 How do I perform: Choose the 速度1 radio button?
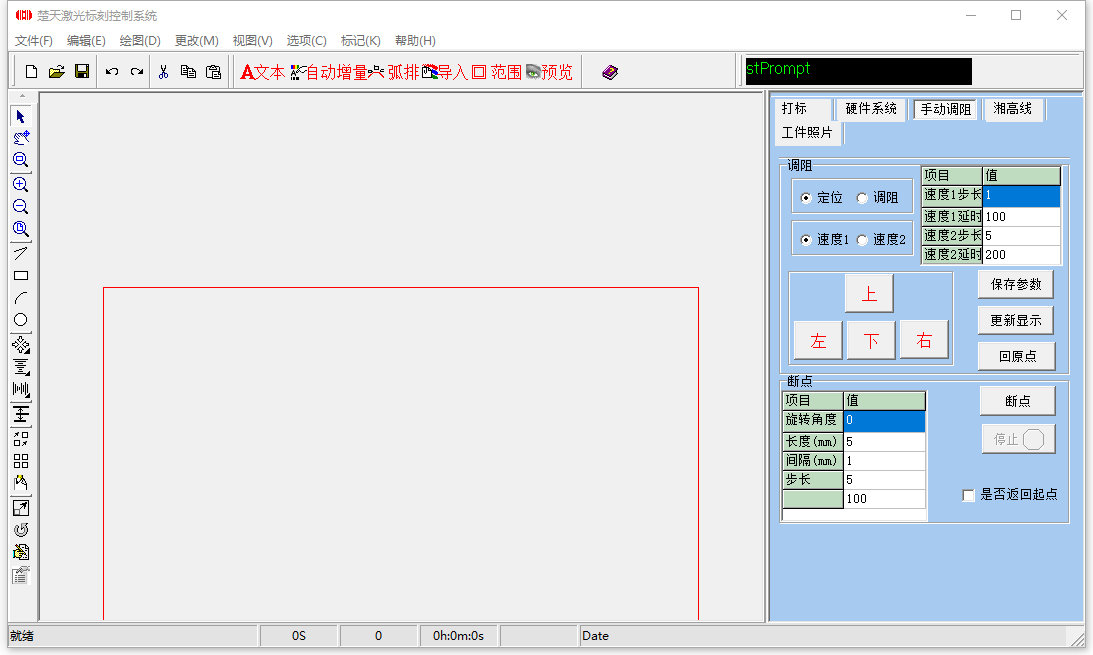pos(806,240)
